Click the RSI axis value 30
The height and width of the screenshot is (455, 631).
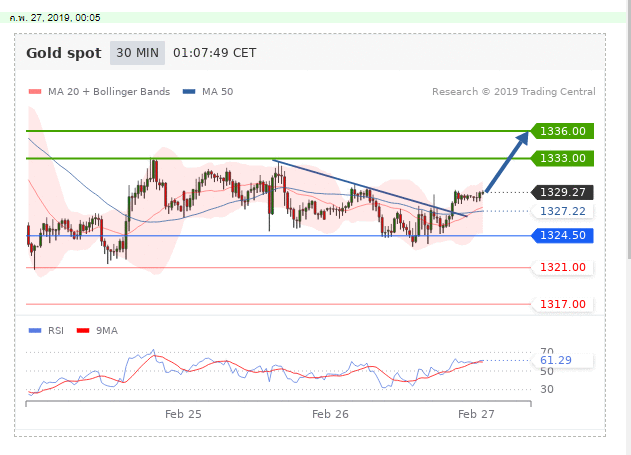coord(547,389)
